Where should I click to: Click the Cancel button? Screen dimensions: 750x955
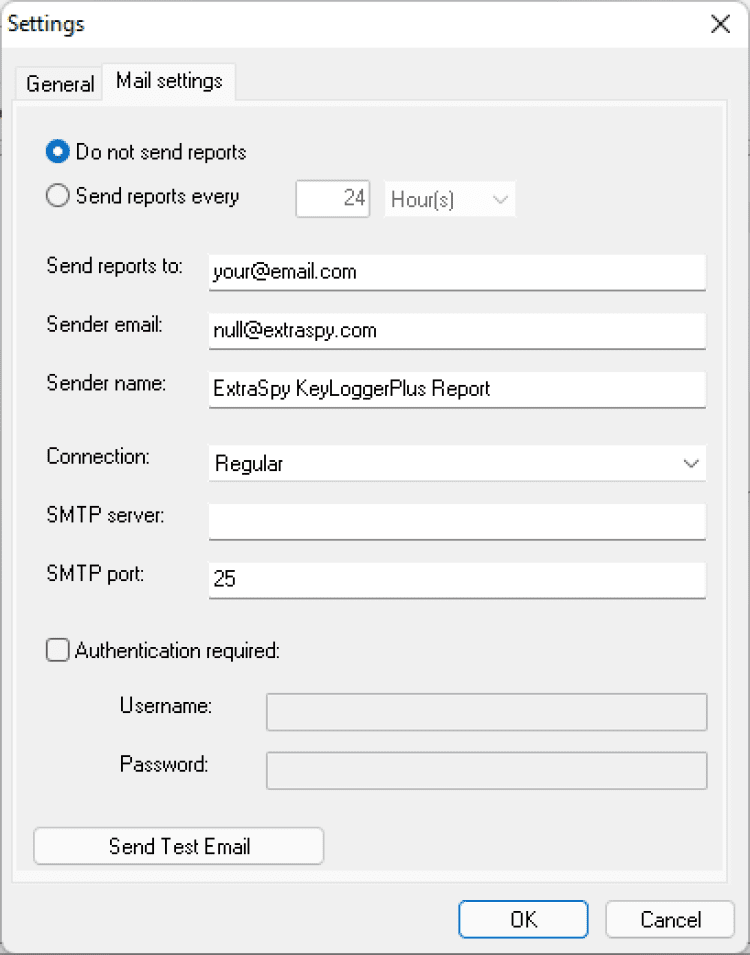670,920
